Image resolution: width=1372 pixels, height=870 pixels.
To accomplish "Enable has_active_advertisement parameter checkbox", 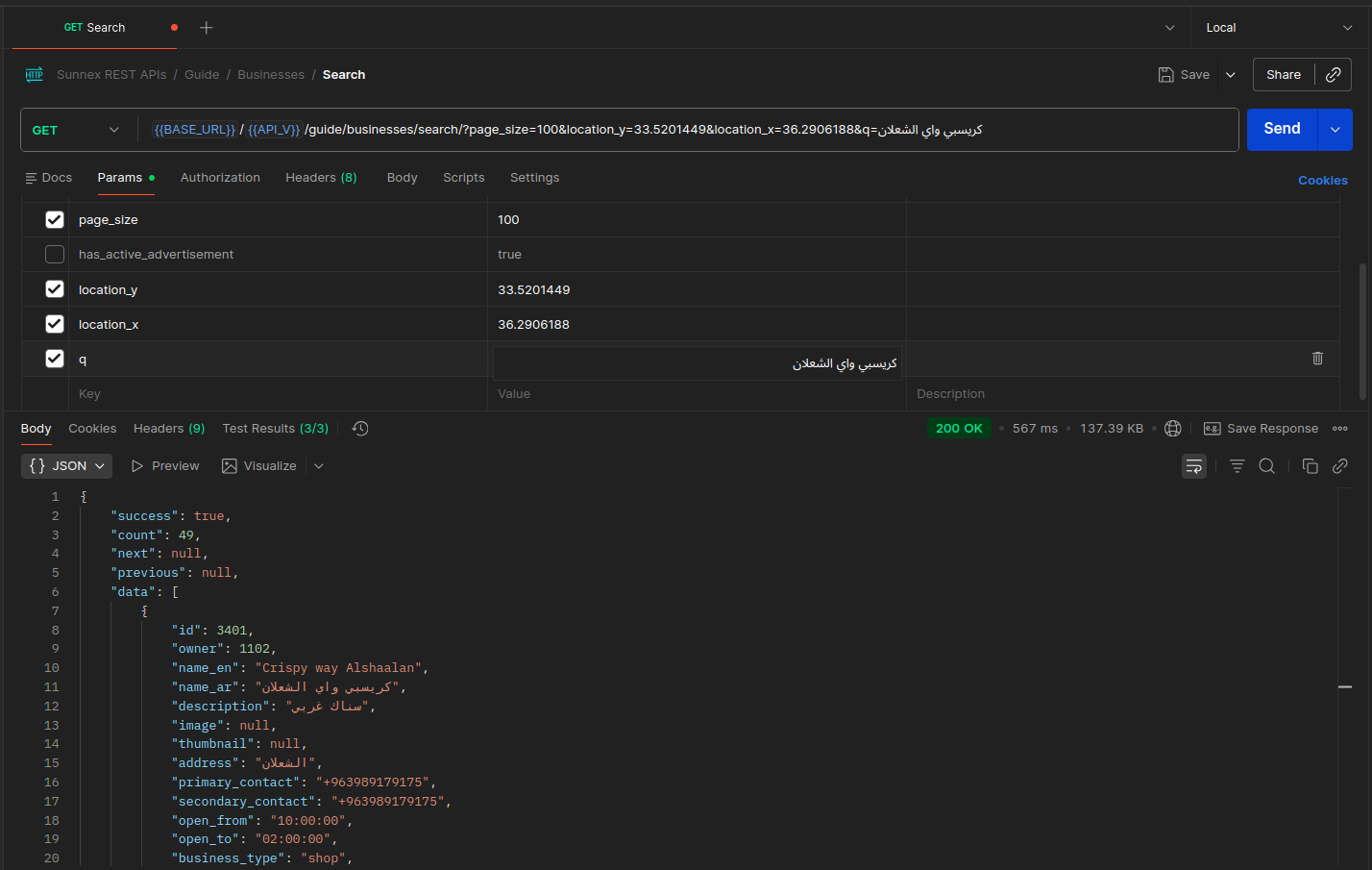I will [x=55, y=255].
